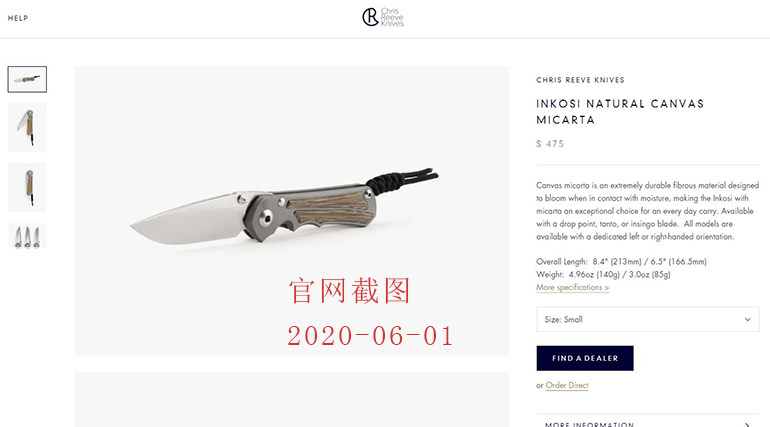
Task: Select the thumbnail showing three blade shapes
Action: point(27,236)
